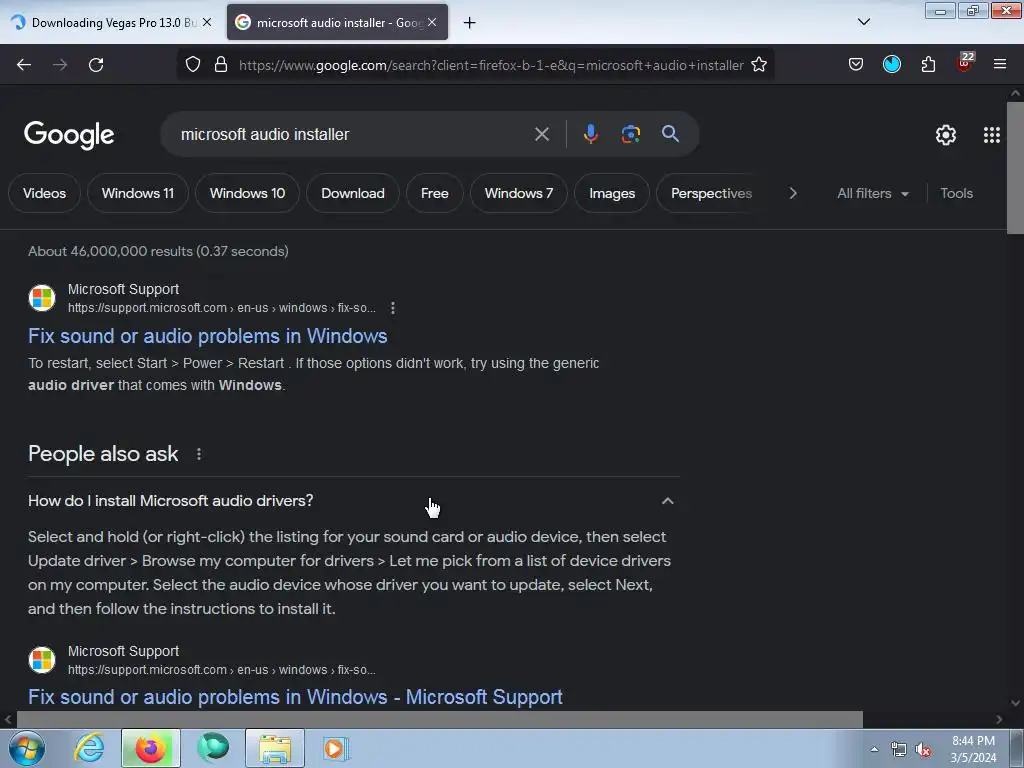
Task: Open Google quick settings gear
Action: pos(946,135)
